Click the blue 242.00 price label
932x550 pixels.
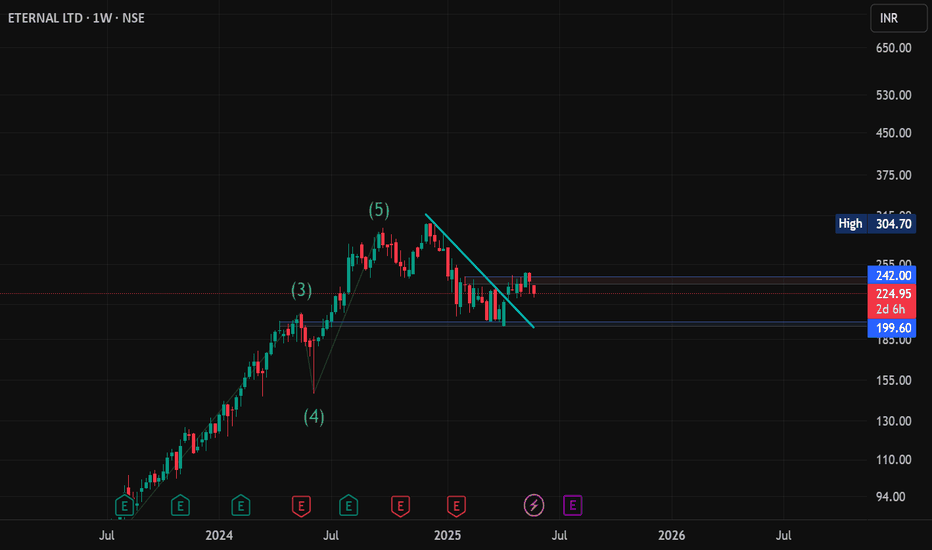click(x=892, y=275)
